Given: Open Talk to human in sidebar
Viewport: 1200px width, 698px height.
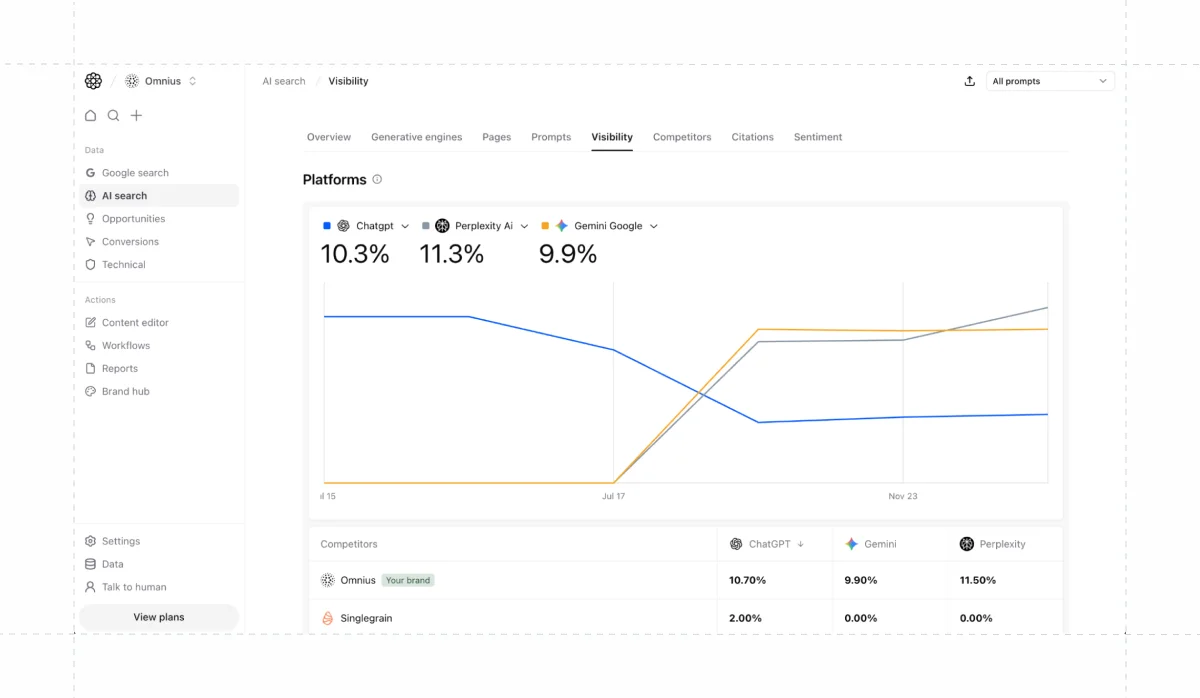Looking at the screenshot, I should pyautogui.click(x=134, y=588).
